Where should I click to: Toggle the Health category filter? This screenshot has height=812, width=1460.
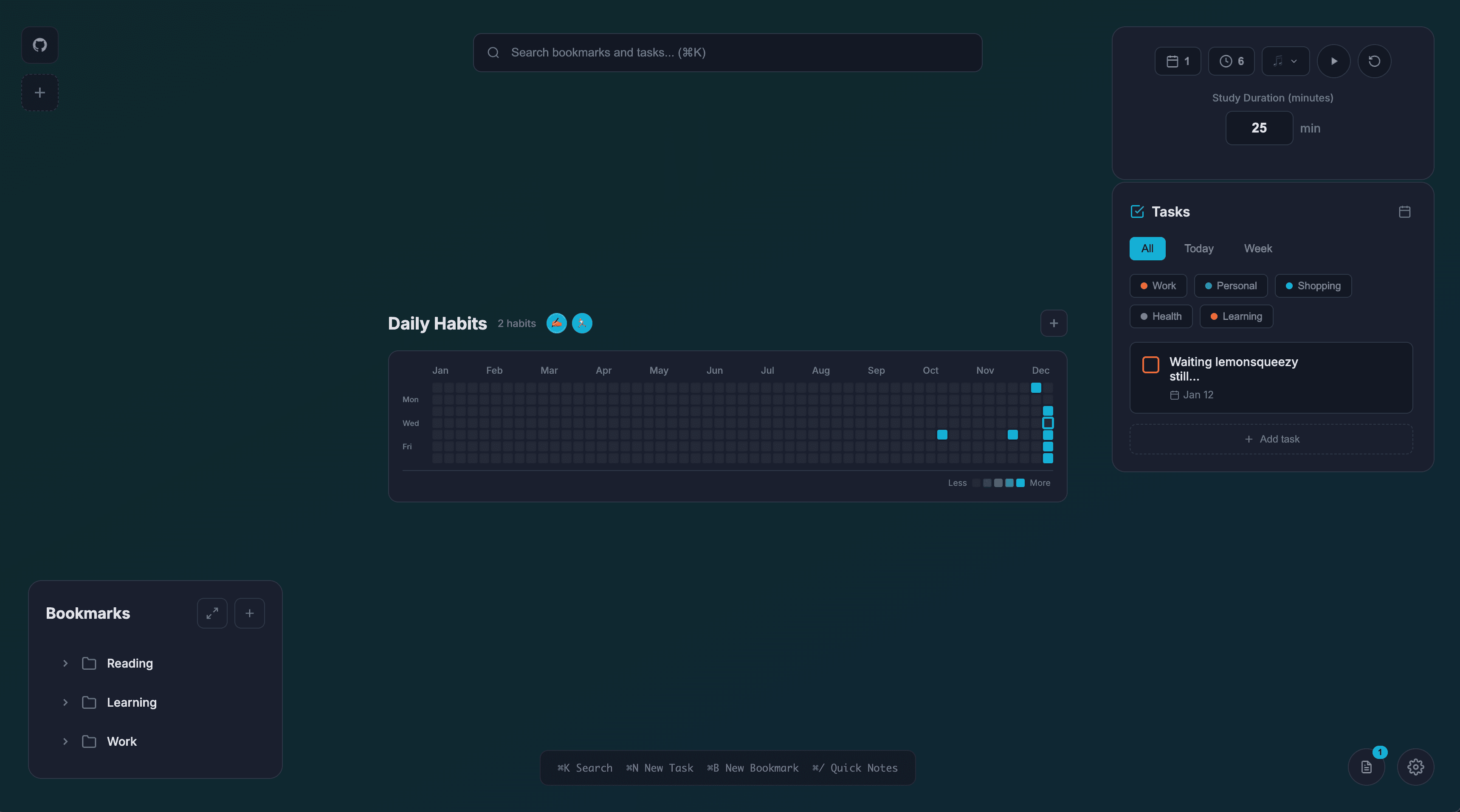pyautogui.click(x=1161, y=316)
